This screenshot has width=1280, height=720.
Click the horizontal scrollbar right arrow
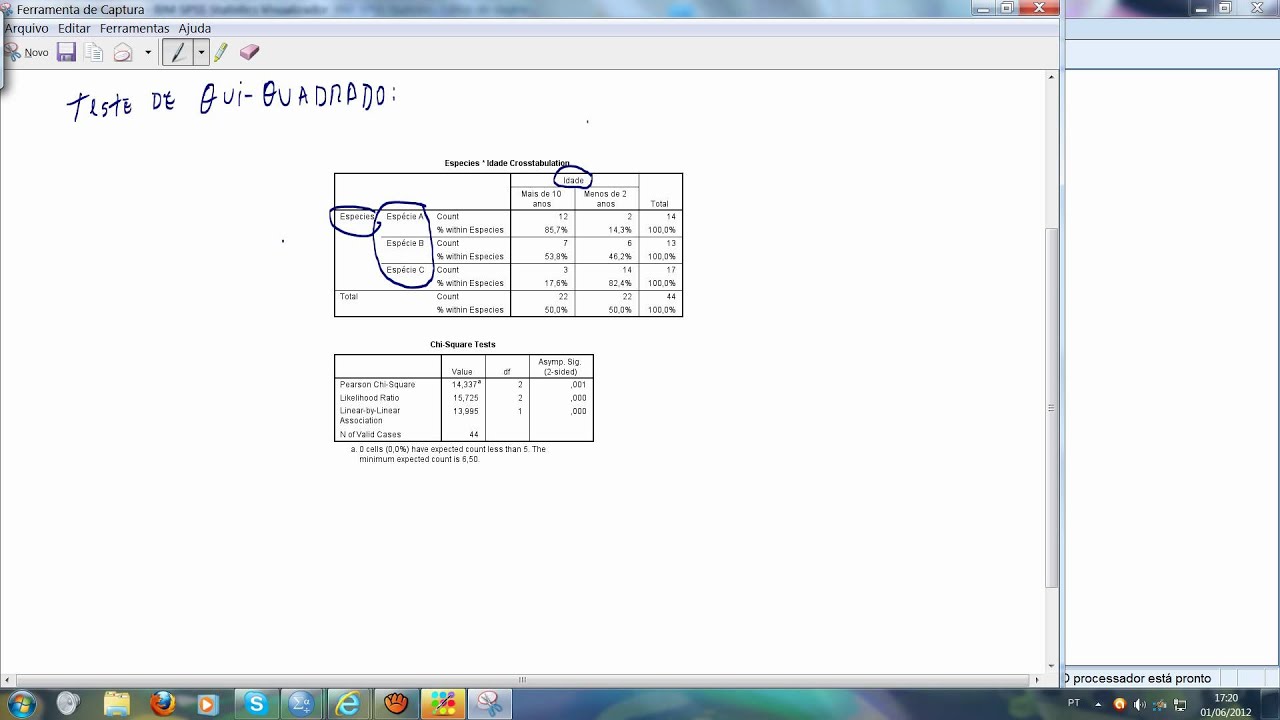[x=1036, y=680]
